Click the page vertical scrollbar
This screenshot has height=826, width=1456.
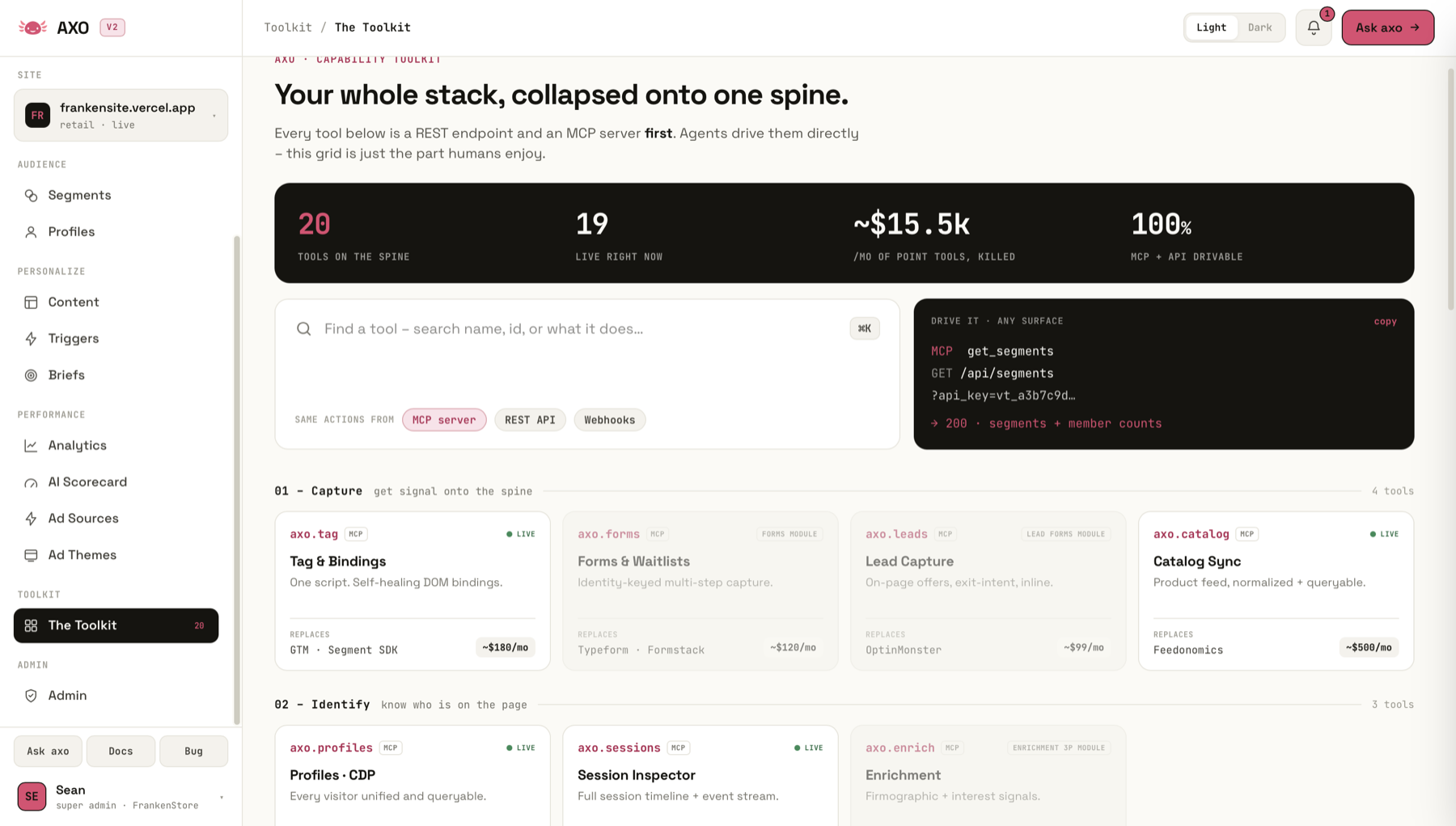tap(1450, 190)
